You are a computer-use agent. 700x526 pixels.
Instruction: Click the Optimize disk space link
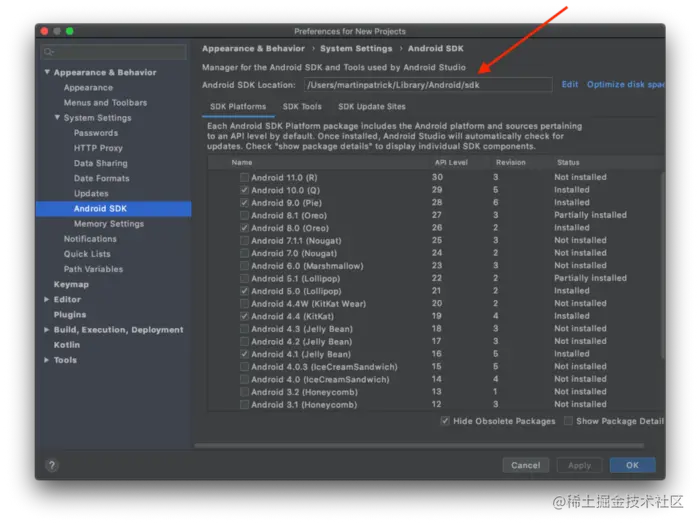coord(625,84)
